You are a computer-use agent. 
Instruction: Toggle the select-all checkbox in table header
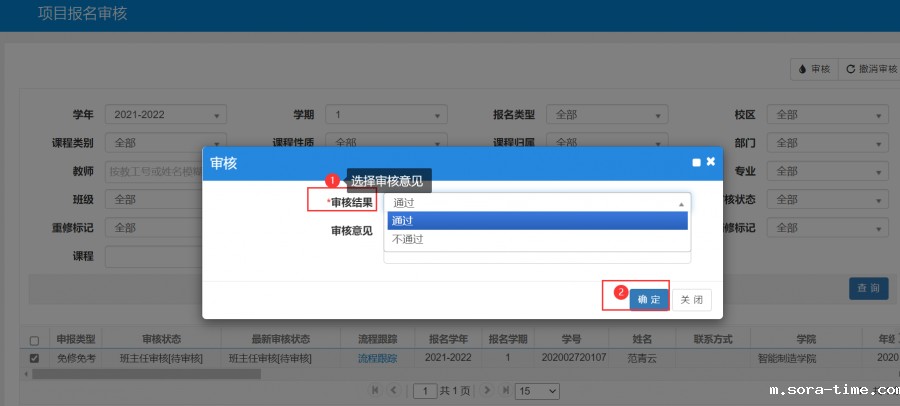35,340
